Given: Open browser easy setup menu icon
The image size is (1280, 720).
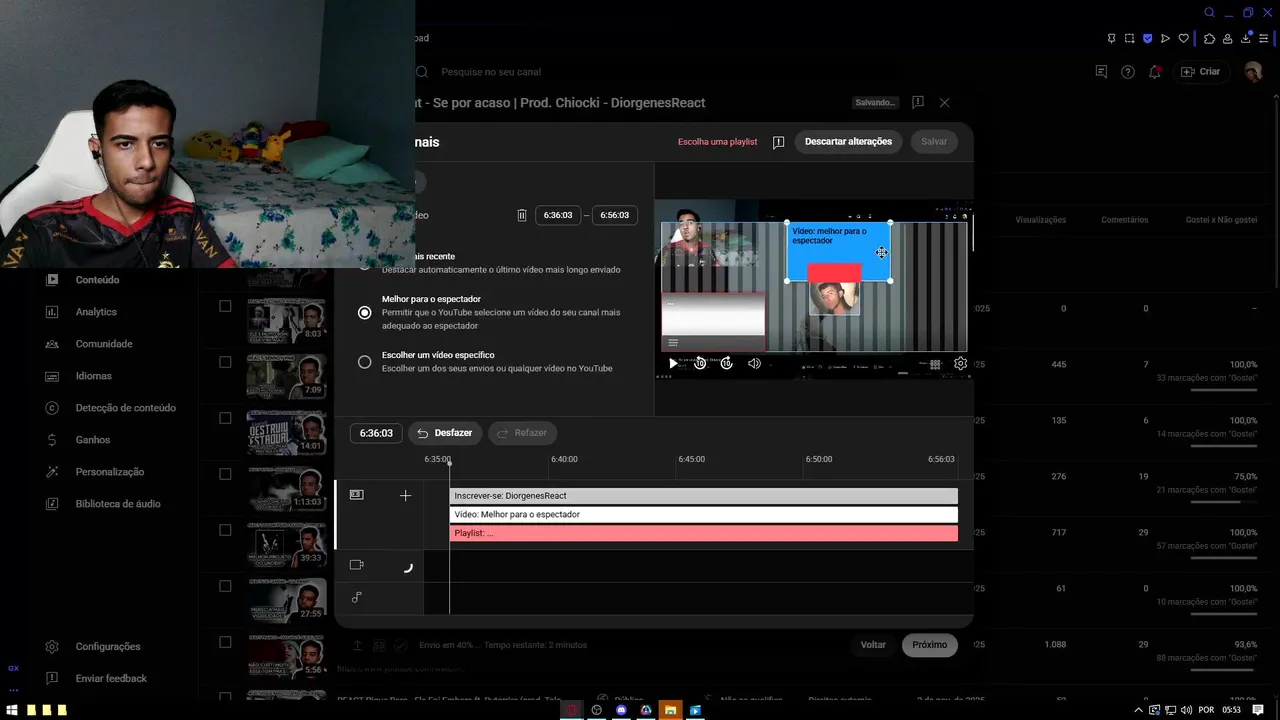Looking at the screenshot, I should (1263, 39).
